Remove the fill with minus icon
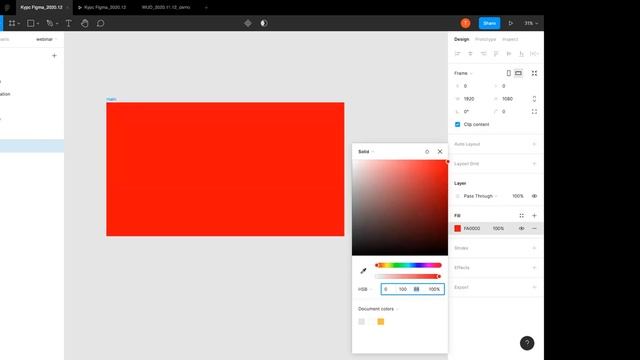 [x=534, y=229]
